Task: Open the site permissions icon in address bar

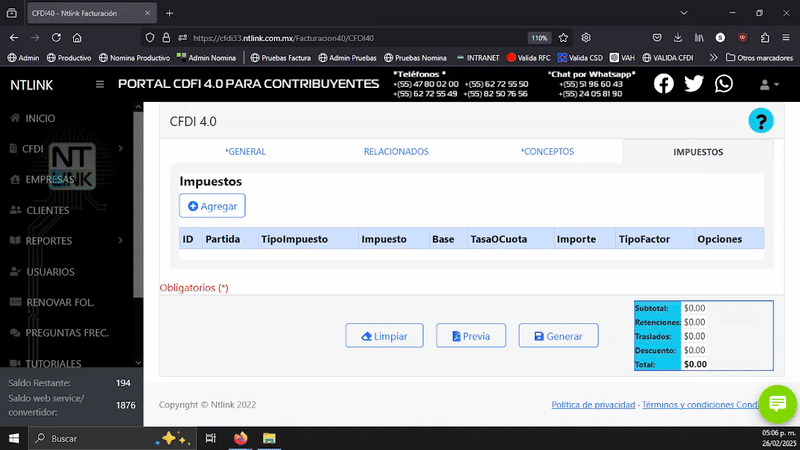Action: [182, 38]
